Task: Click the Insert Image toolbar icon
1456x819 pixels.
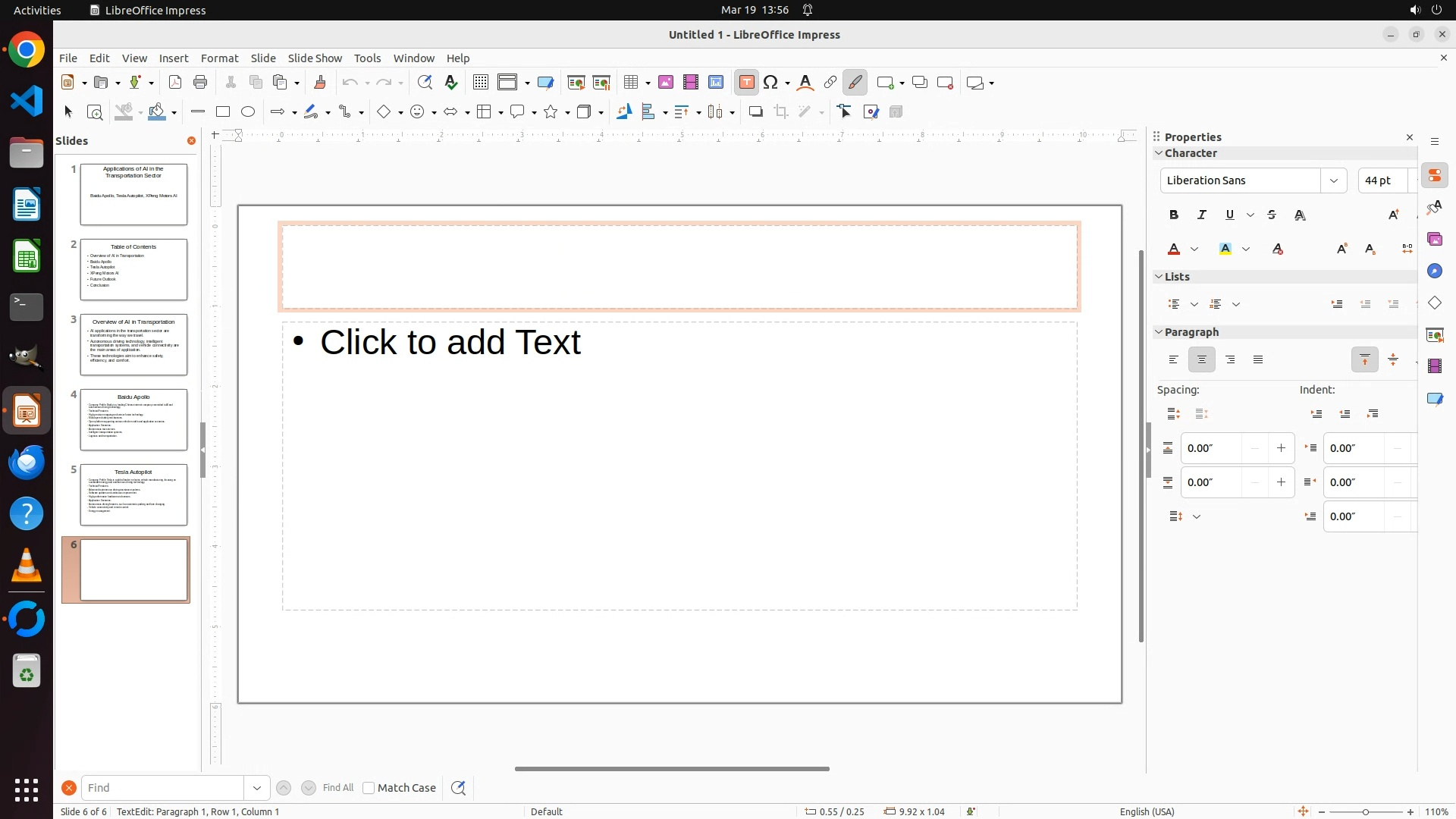Action: click(x=666, y=83)
